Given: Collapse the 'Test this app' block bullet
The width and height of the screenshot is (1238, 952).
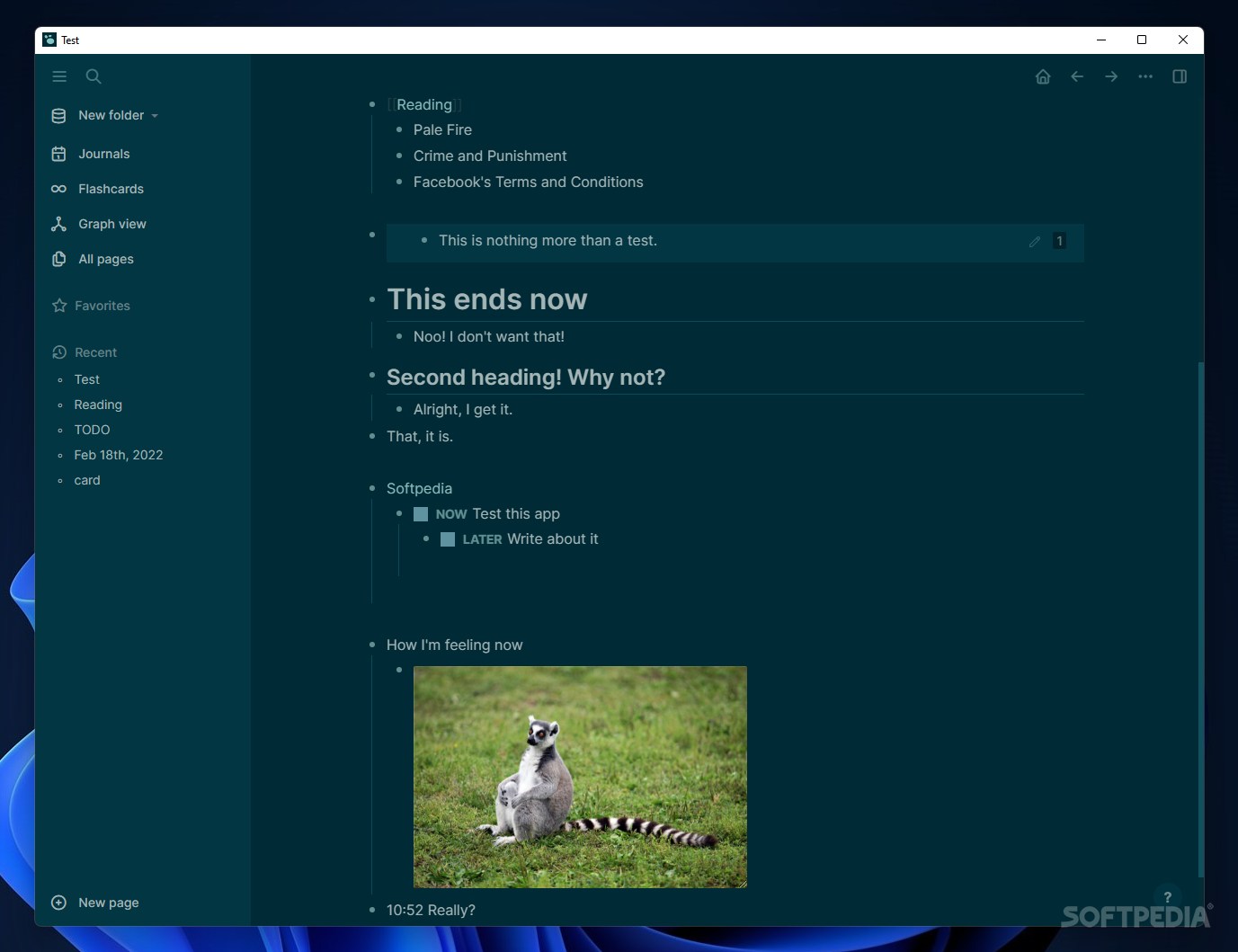Looking at the screenshot, I should [399, 513].
